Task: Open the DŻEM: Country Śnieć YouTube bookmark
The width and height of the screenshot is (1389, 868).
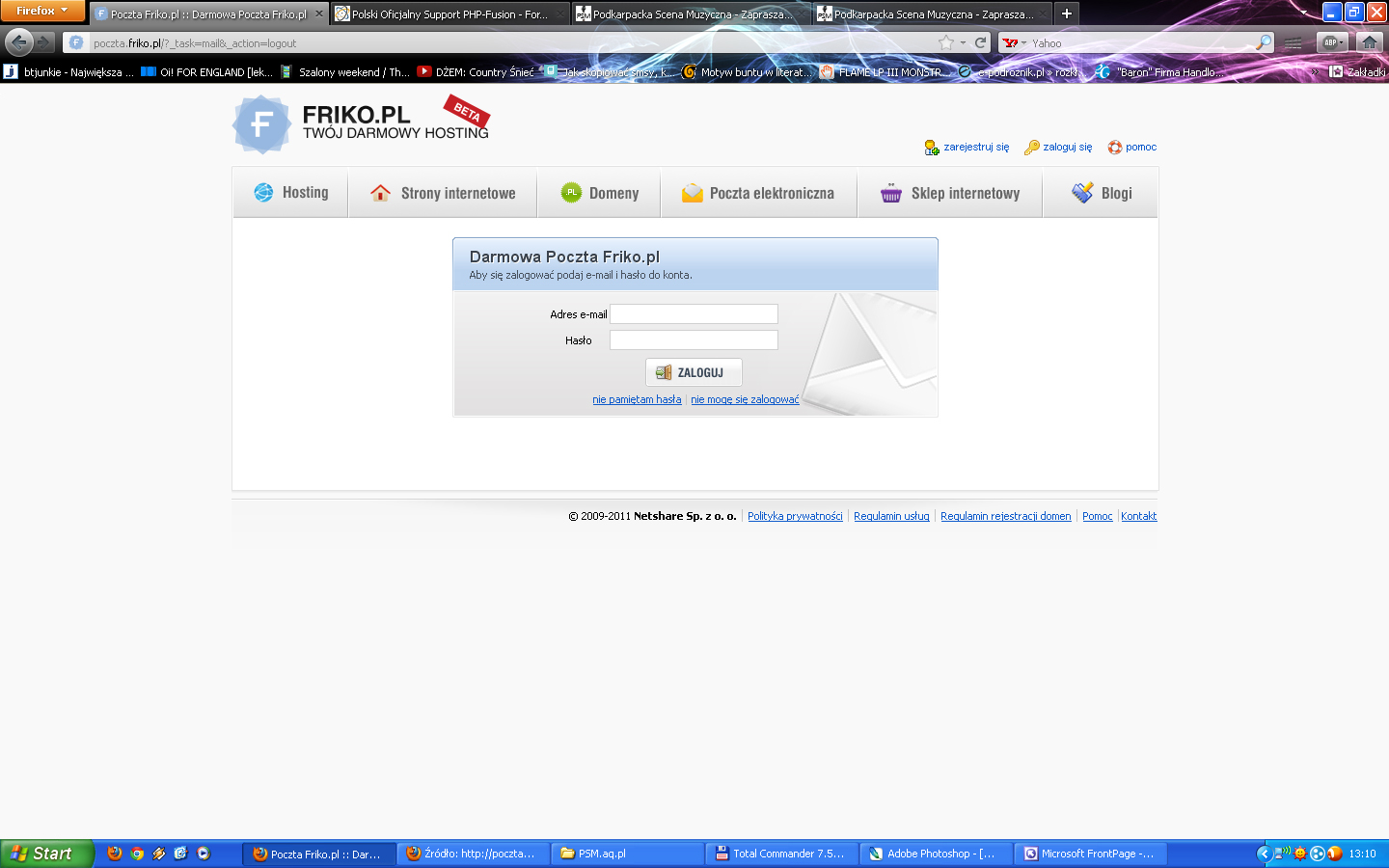Action: tap(476, 71)
